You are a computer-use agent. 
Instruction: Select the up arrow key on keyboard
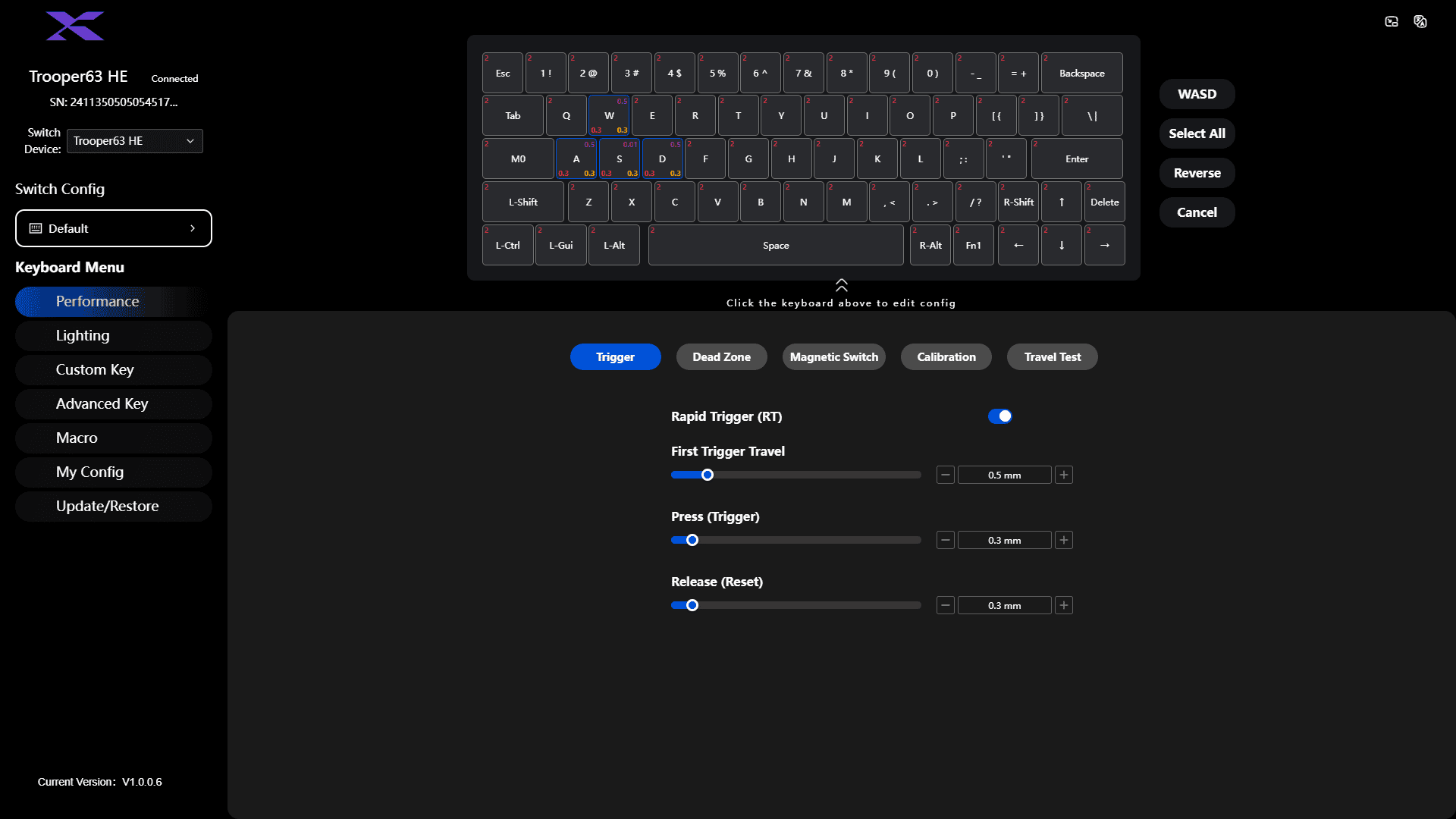[1062, 202]
